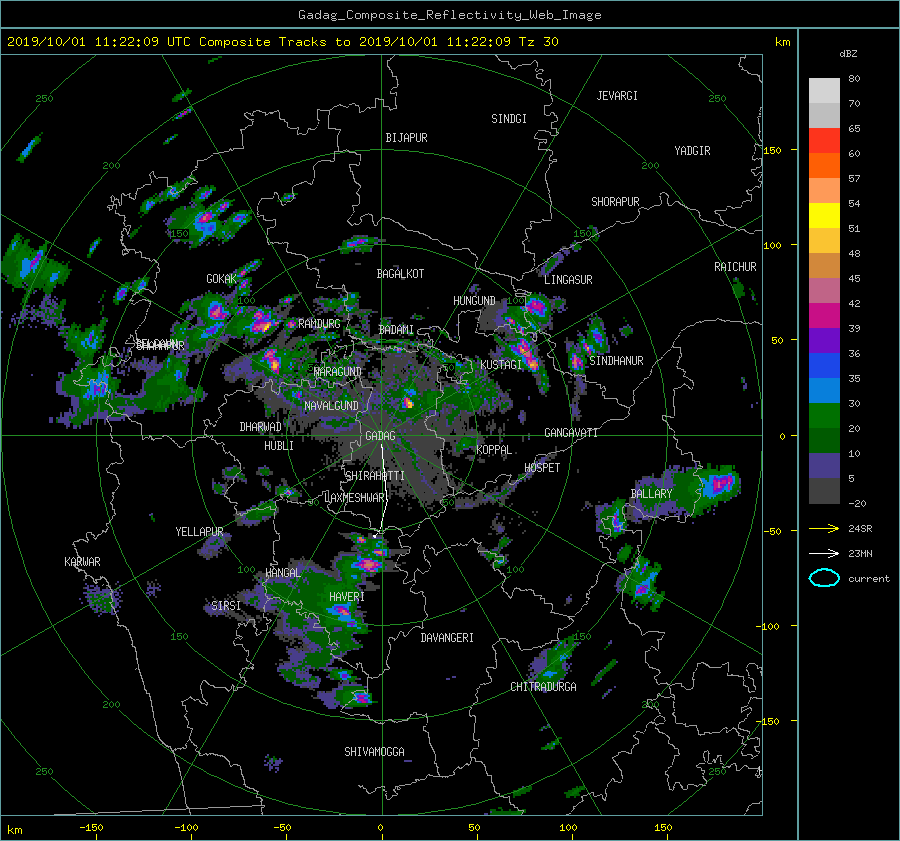Click the SHIRAHATTI city label

click(x=375, y=476)
